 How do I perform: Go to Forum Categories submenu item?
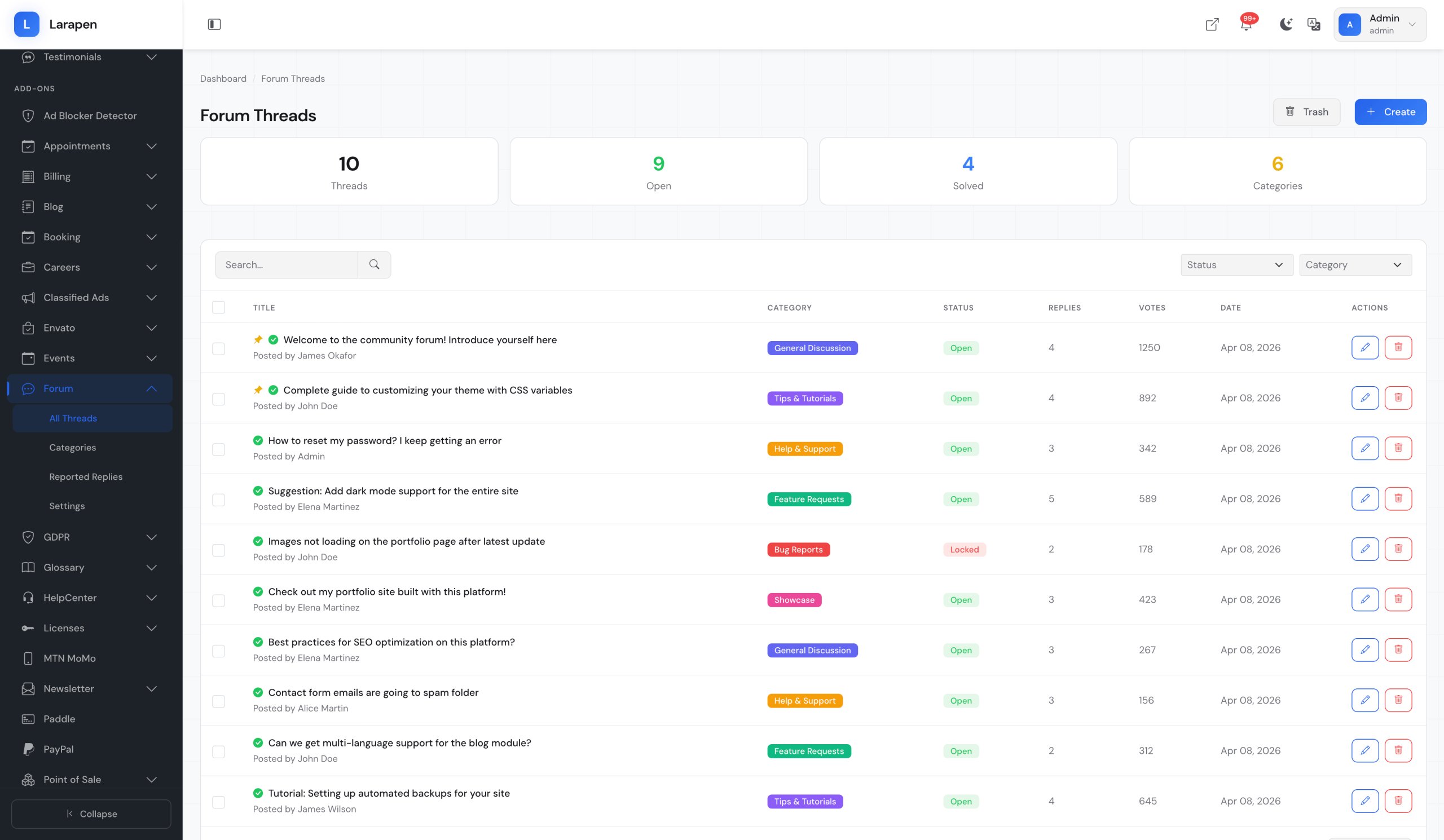(73, 447)
